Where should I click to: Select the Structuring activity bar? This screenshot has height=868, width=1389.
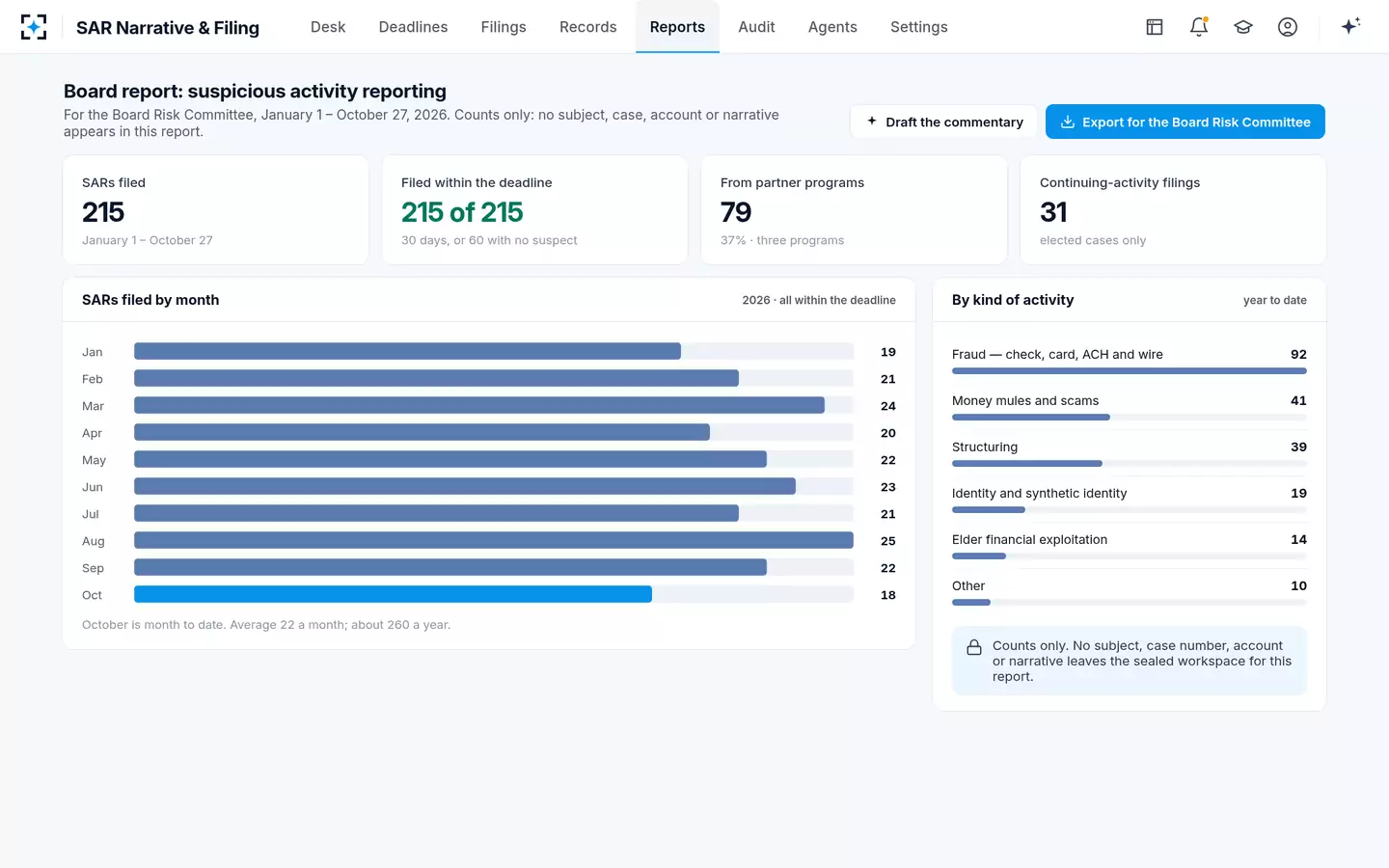tap(1027, 463)
